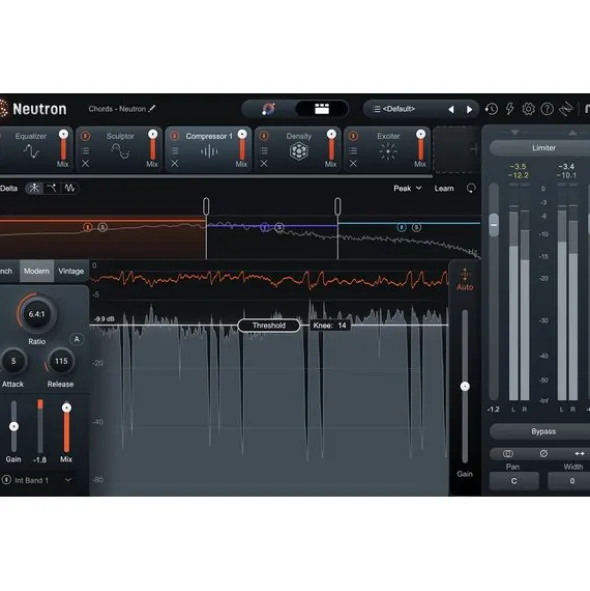Remove the Exciter module

tap(353, 164)
